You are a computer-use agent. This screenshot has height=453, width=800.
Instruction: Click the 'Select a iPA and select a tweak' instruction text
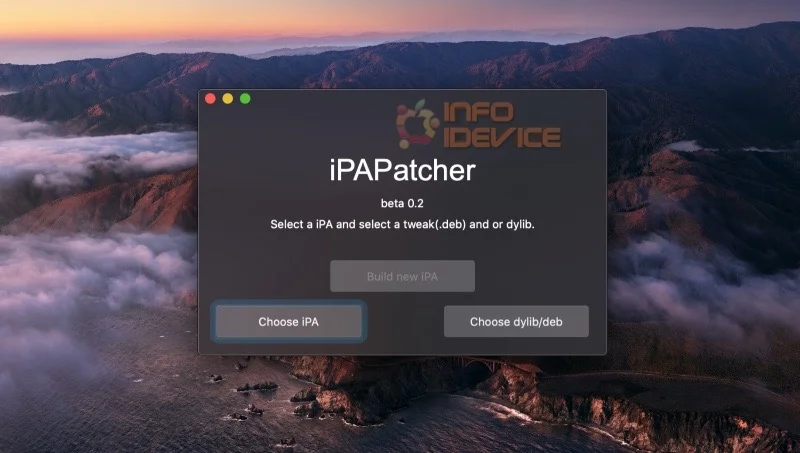[402, 224]
